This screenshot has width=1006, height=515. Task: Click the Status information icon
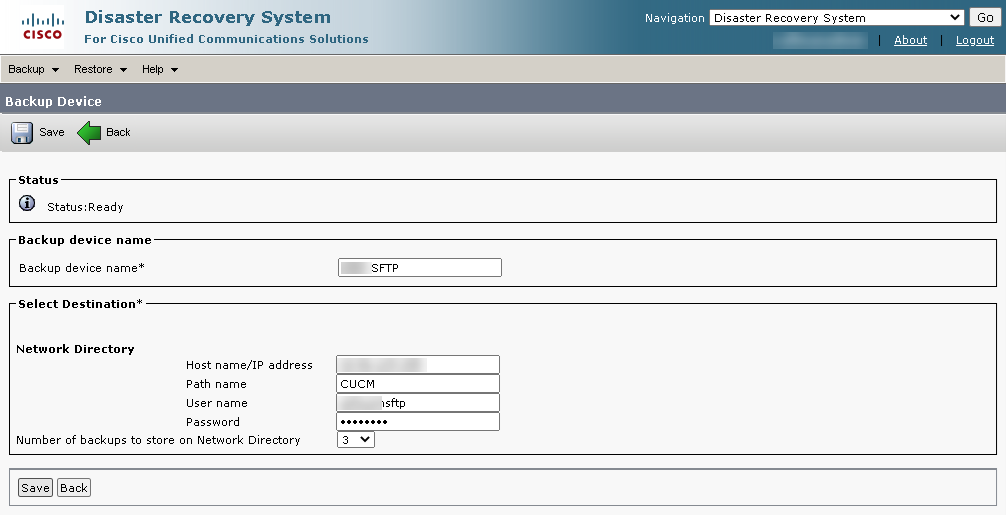coord(27,203)
